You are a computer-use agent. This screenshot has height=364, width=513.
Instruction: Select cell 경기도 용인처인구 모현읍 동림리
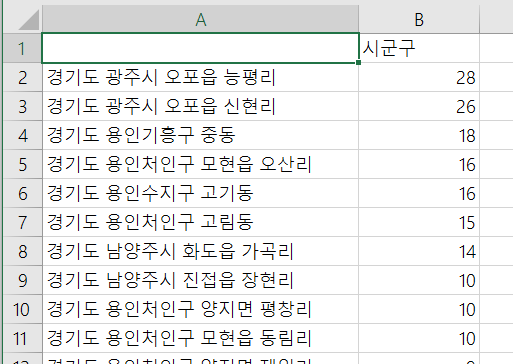[200, 338]
